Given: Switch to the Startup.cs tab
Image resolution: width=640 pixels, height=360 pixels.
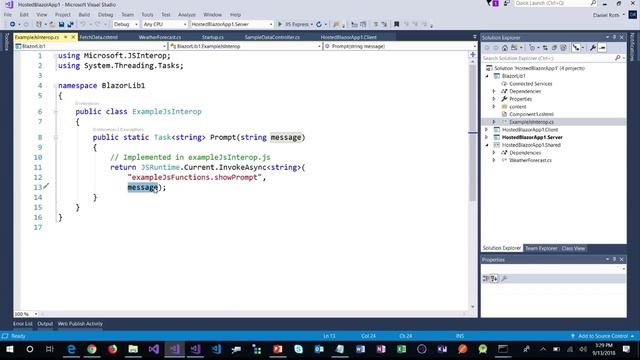Looking at the screenshot, I should pos(213,37).
